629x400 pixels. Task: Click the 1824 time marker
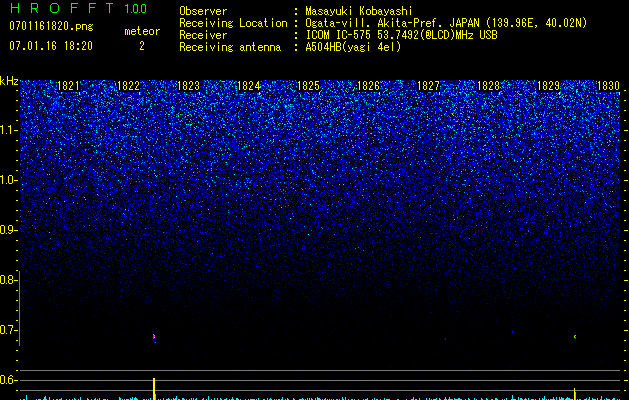[x=248, y=86]
